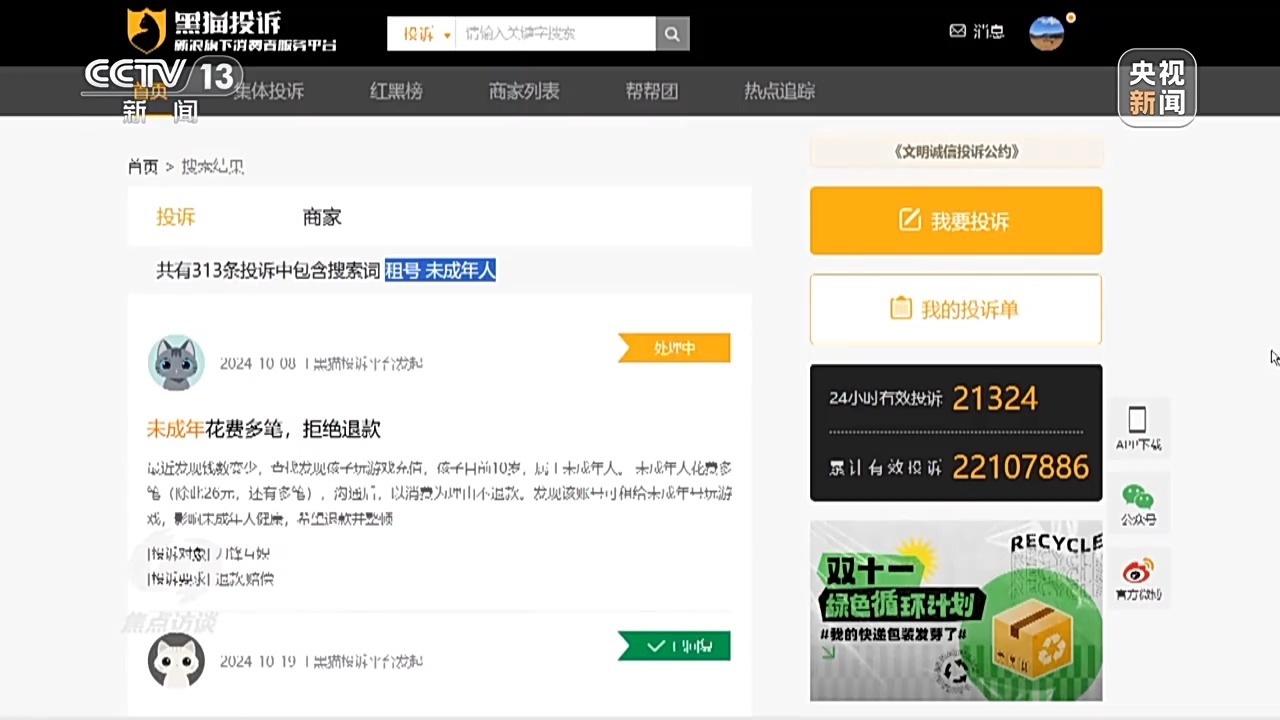Click the 我要投诉 button
Screen dimensions: 1280x720
pos(955,220)
